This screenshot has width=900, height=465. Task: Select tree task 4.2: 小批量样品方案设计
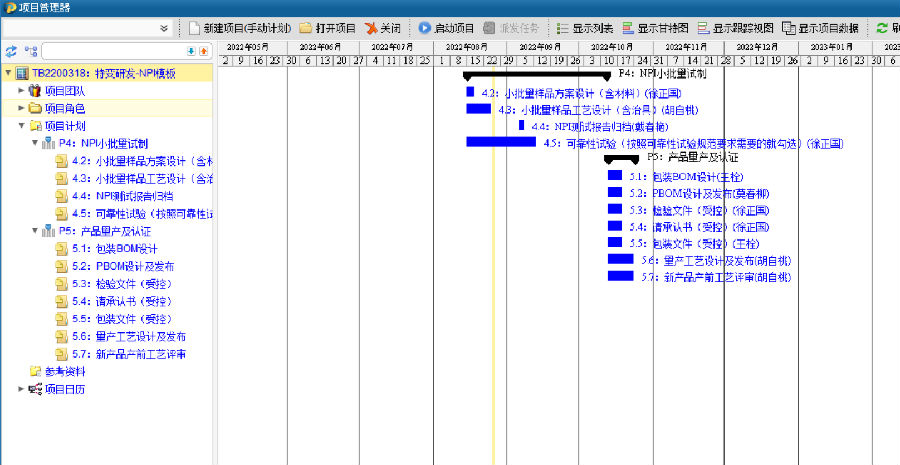[142, 161]
